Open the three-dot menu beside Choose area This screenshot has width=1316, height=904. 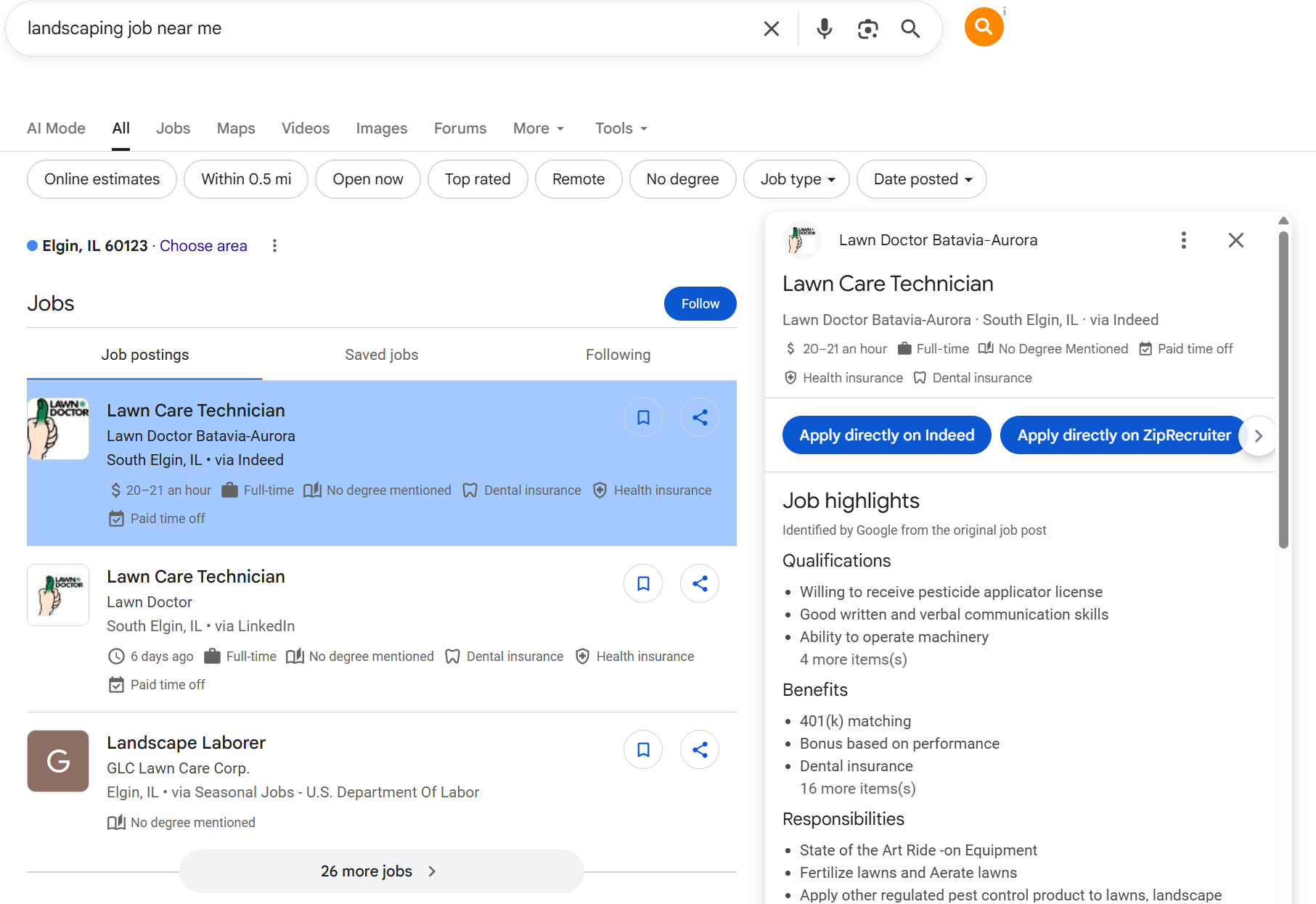point(274,246)
